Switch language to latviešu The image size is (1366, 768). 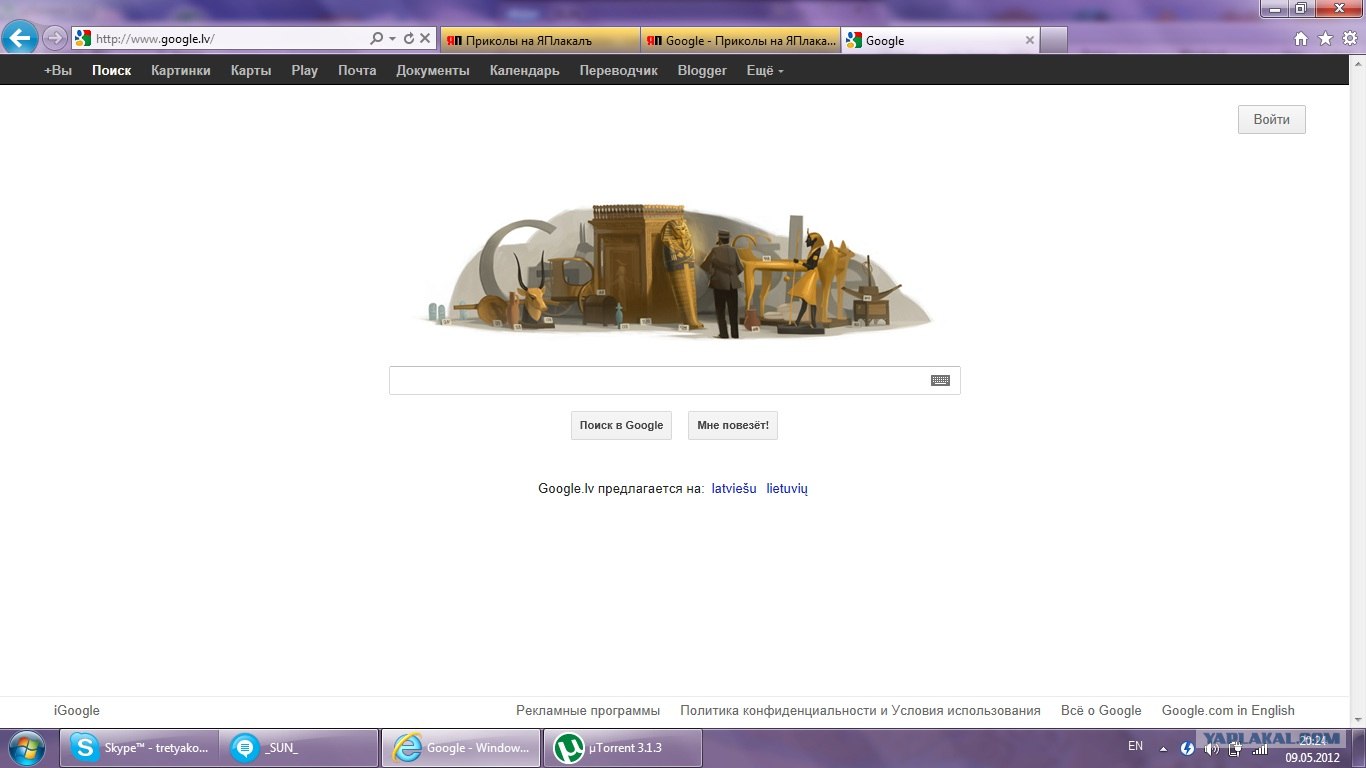pos(734,488)
